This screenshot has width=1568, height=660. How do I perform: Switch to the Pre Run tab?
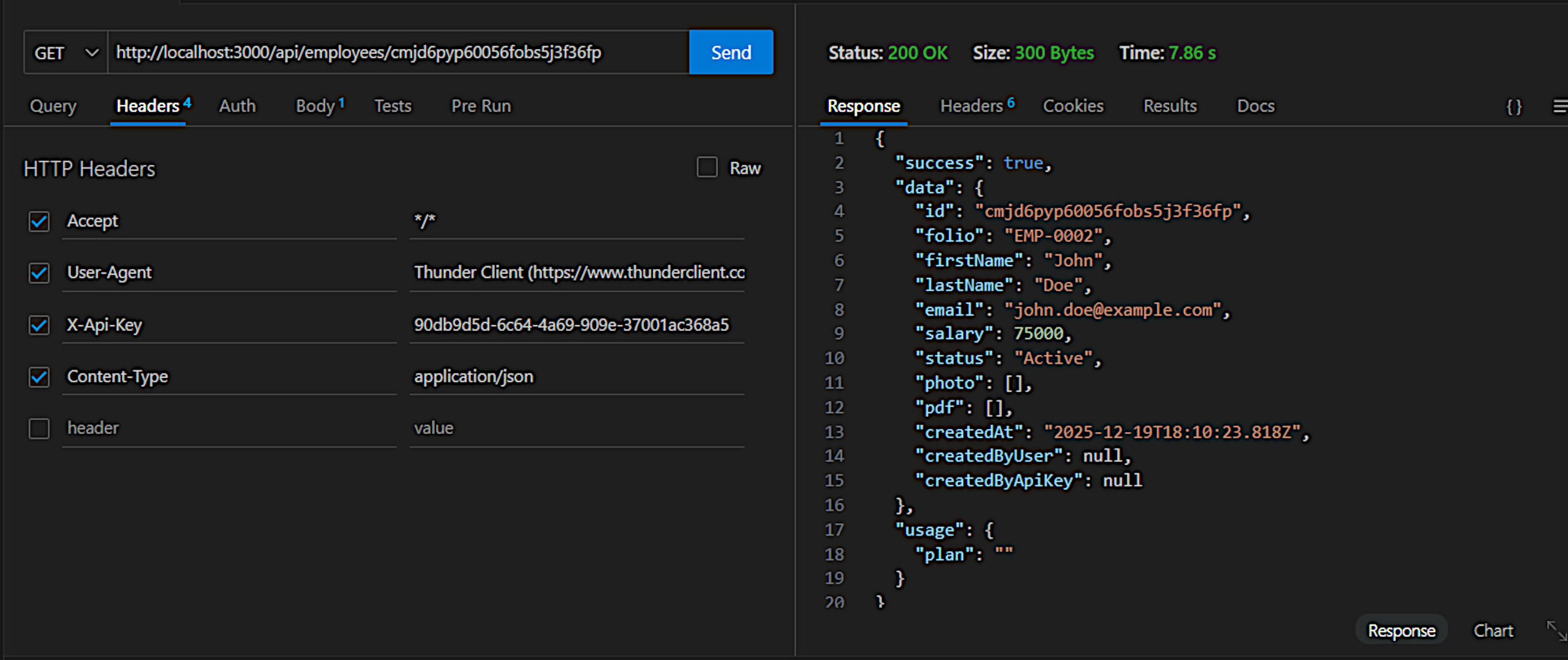coord(481,106)
